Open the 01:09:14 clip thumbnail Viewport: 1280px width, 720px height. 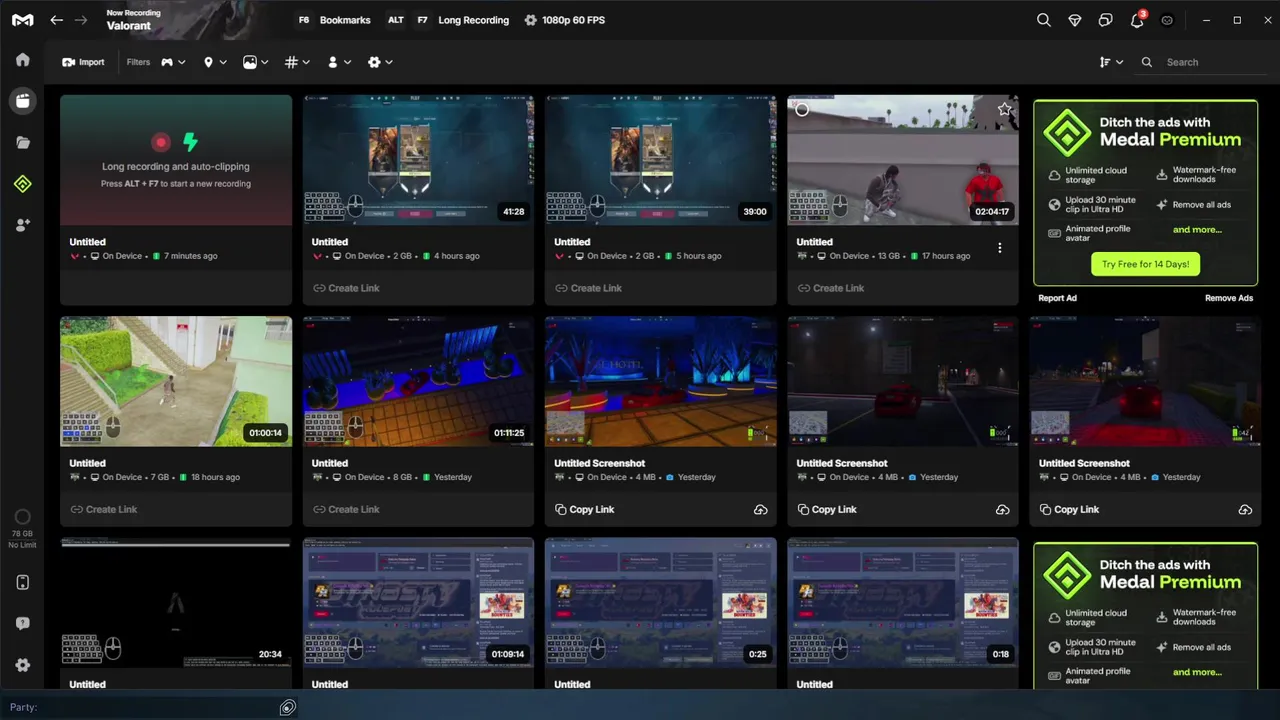[418, 603]
